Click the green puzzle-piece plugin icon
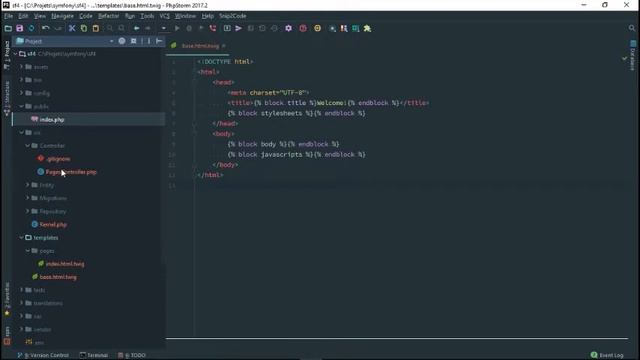640x360 pixels. pos(367,29)
